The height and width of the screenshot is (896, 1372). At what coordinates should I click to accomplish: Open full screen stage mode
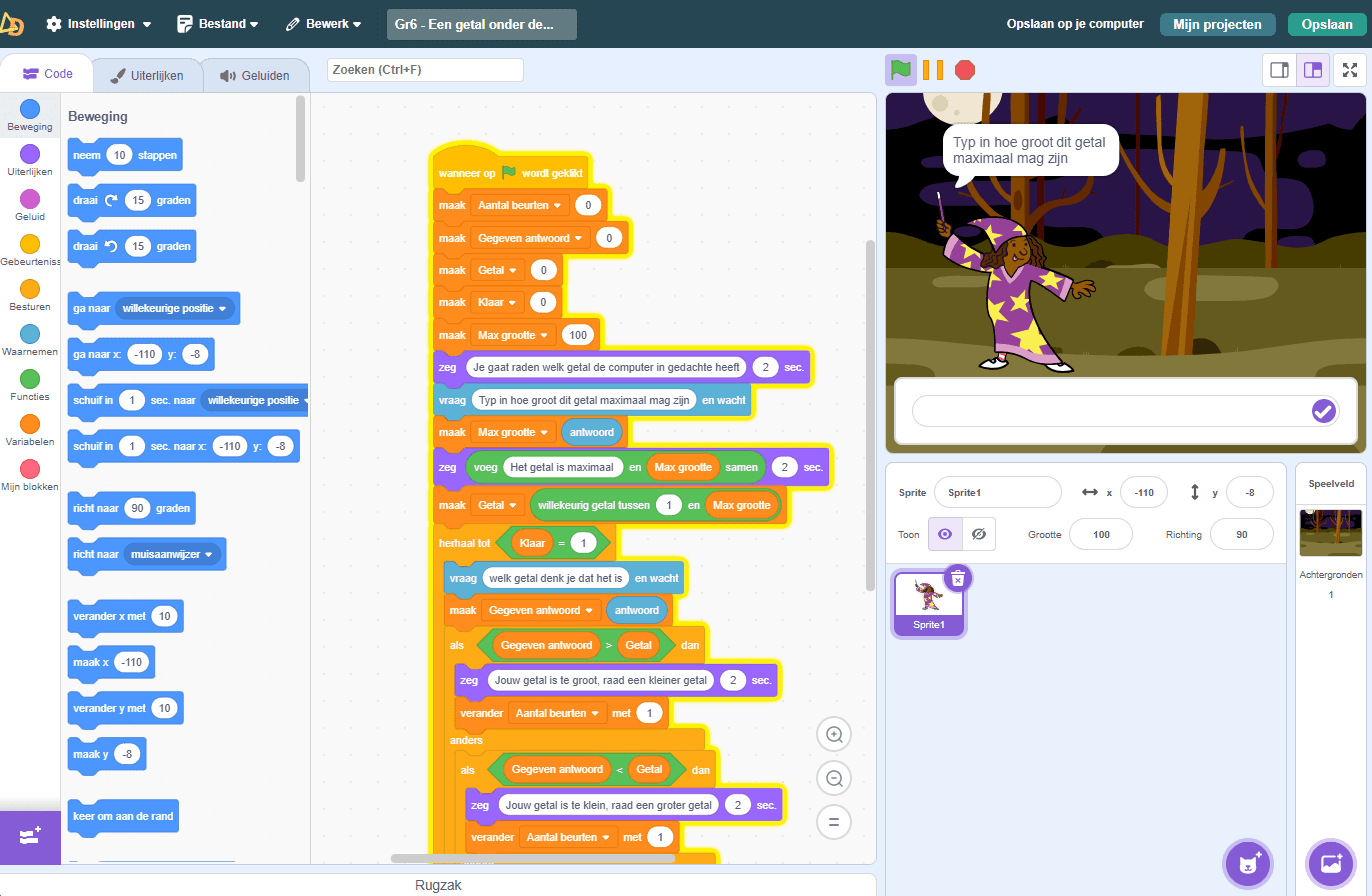click(1350, 70)
